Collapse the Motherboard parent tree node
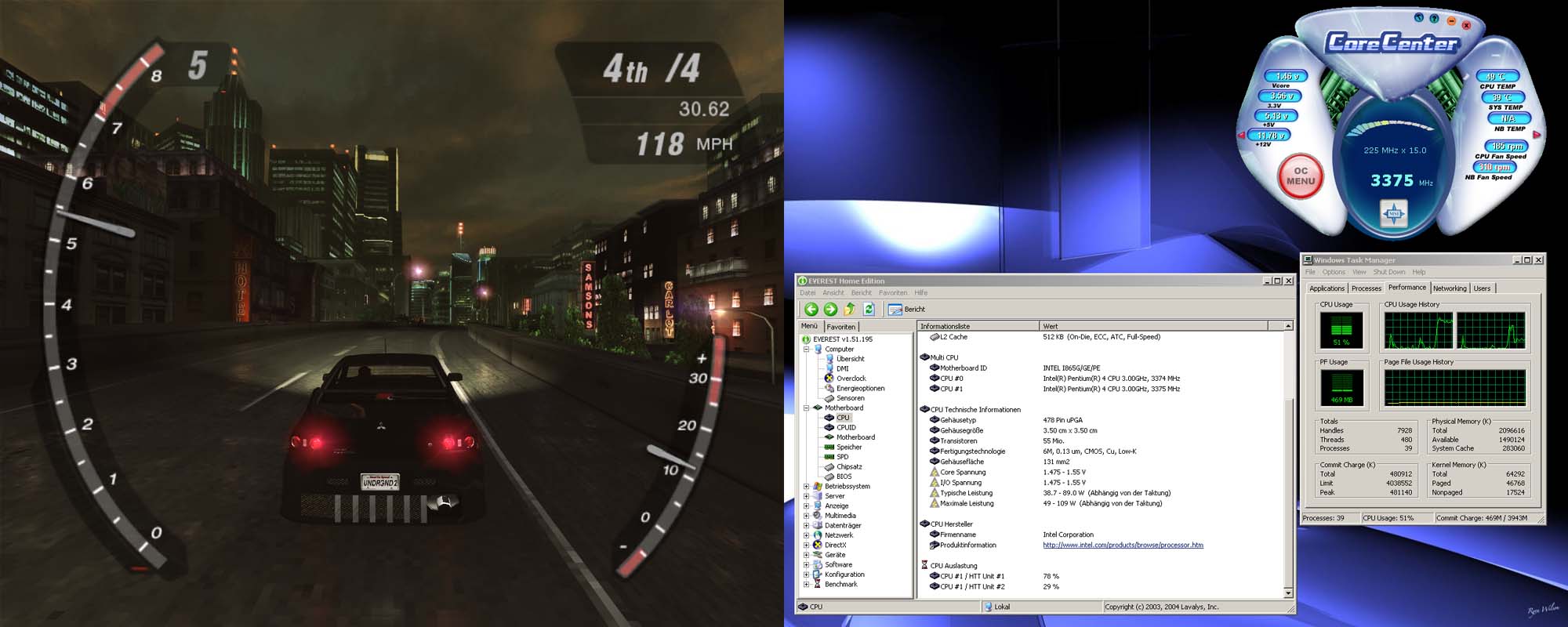1568x627 pixels. pyautogui.click(x=806, y=408)
